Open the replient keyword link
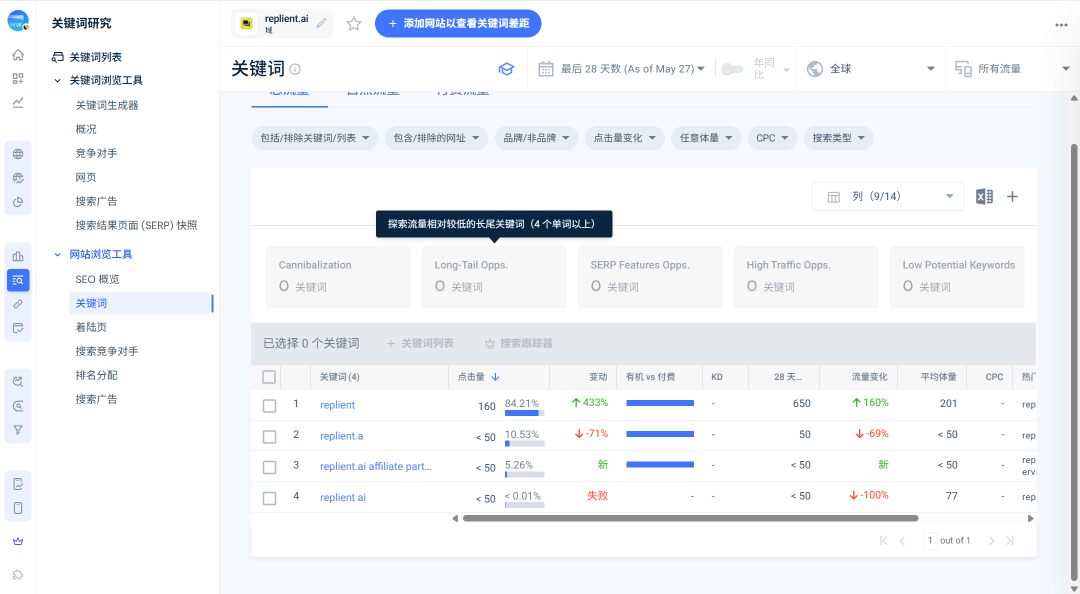The height and width of the screenshot is (594, 1080). tap(338, 405)
